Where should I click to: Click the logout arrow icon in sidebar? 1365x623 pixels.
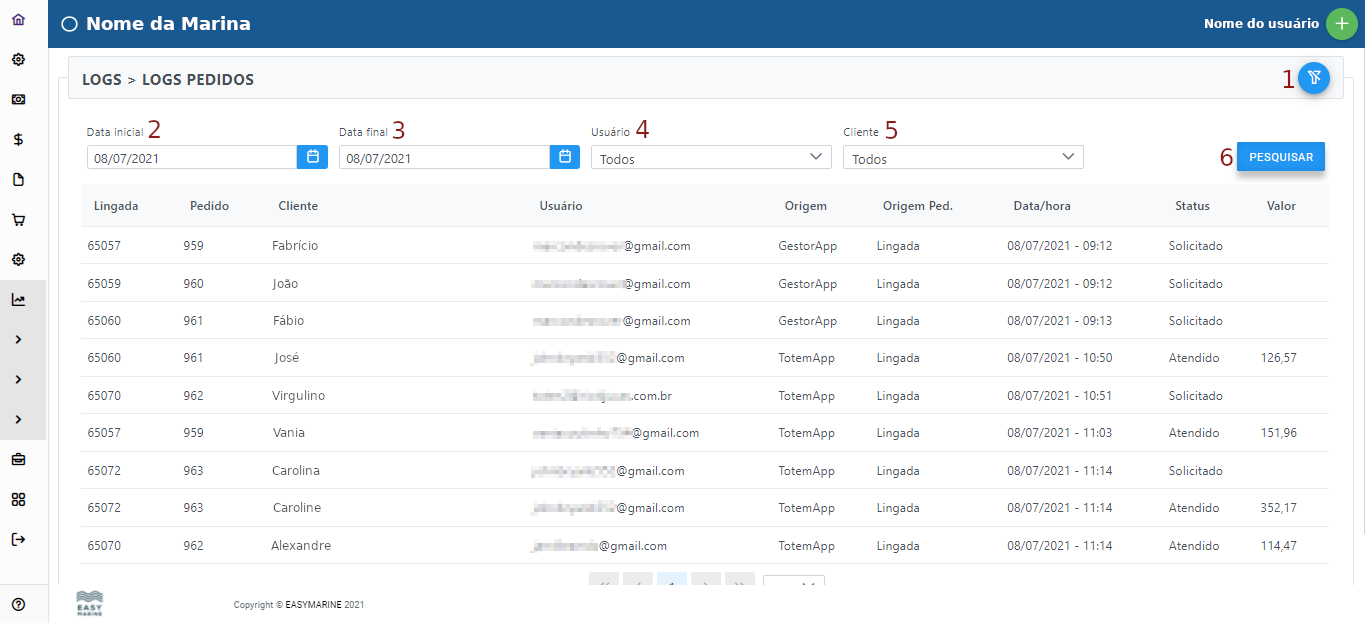tap(18, 540)
